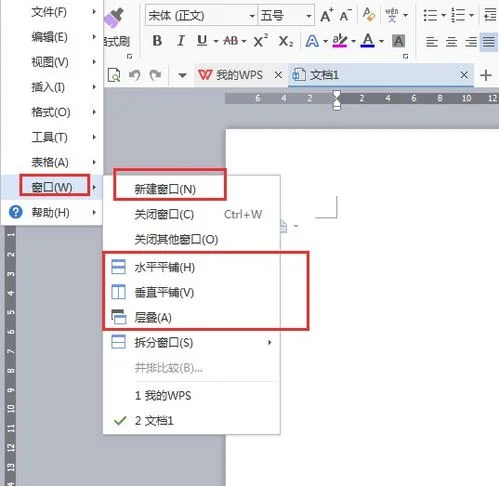Apply subscript formatting
The image size is (499, 486).
(x=286, y=42)
